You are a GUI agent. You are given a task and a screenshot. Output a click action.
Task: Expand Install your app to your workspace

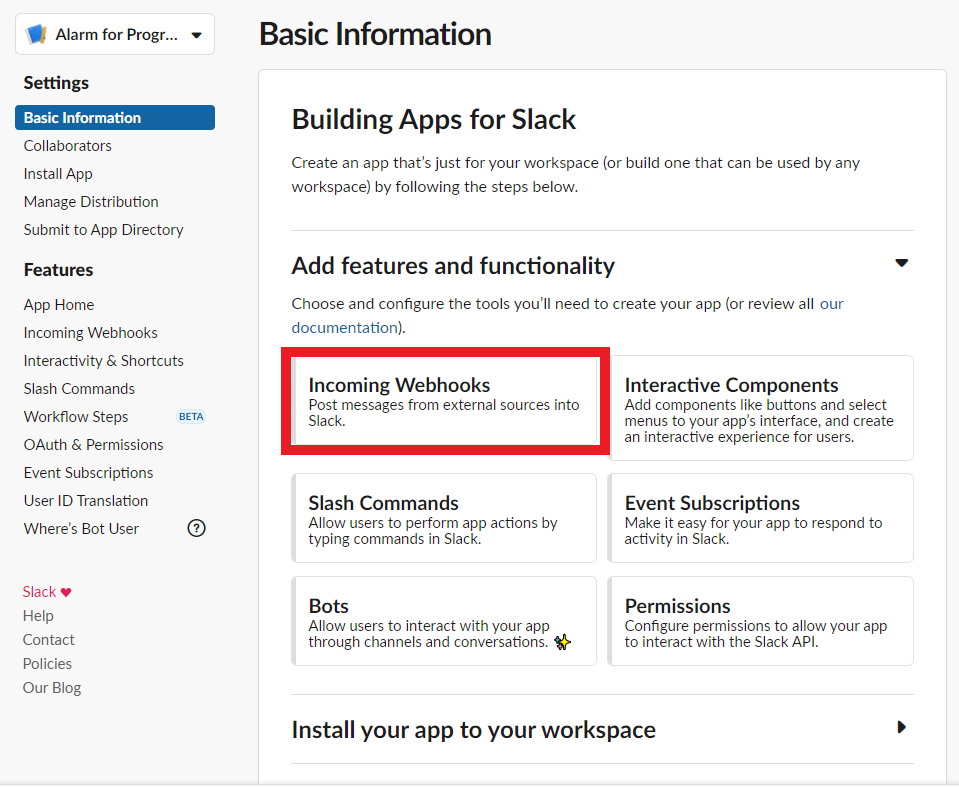[902, 727]
